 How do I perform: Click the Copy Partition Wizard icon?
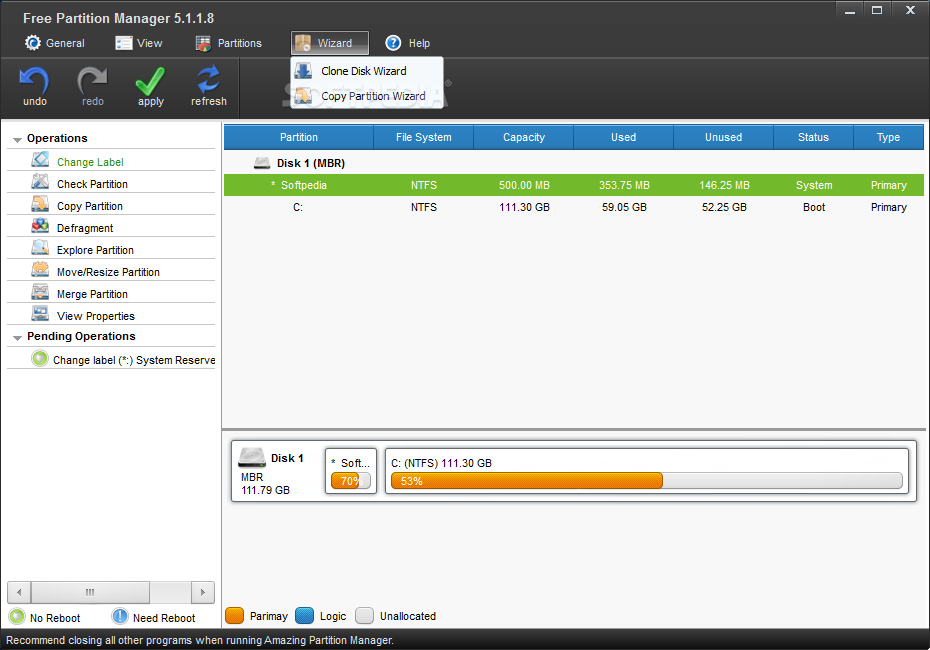tap(303, 95)
